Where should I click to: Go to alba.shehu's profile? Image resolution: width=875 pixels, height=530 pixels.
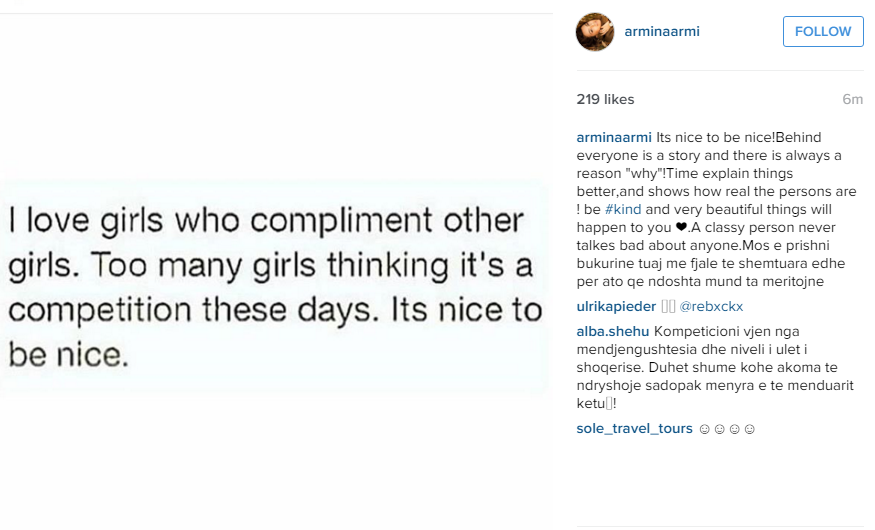tap(610, 331)
